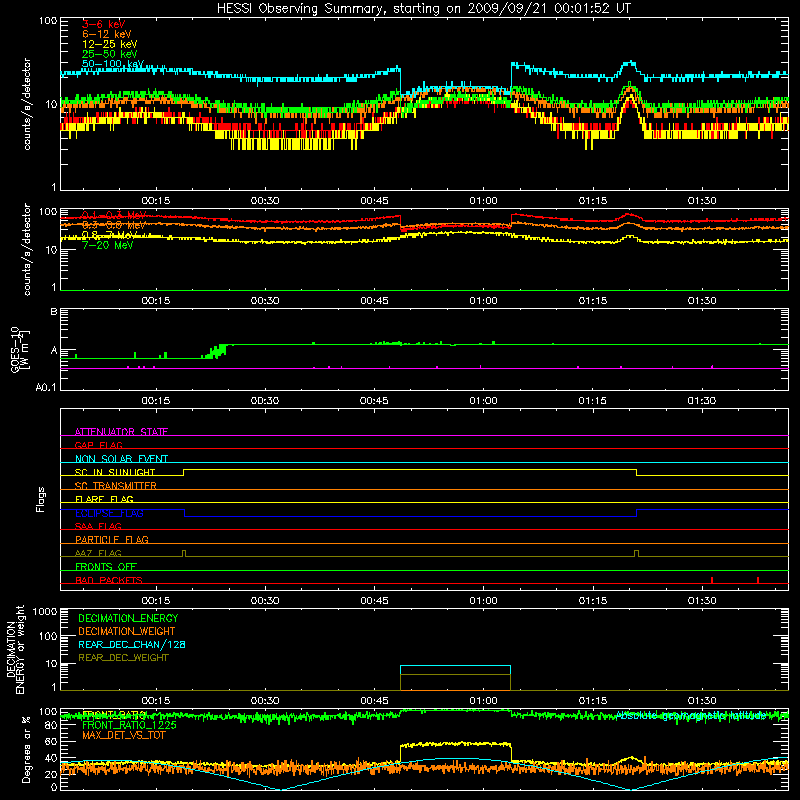Click the FRONTS_OFF flag label
The width and height of the screenshot is (800, 800).
(106, 566)
